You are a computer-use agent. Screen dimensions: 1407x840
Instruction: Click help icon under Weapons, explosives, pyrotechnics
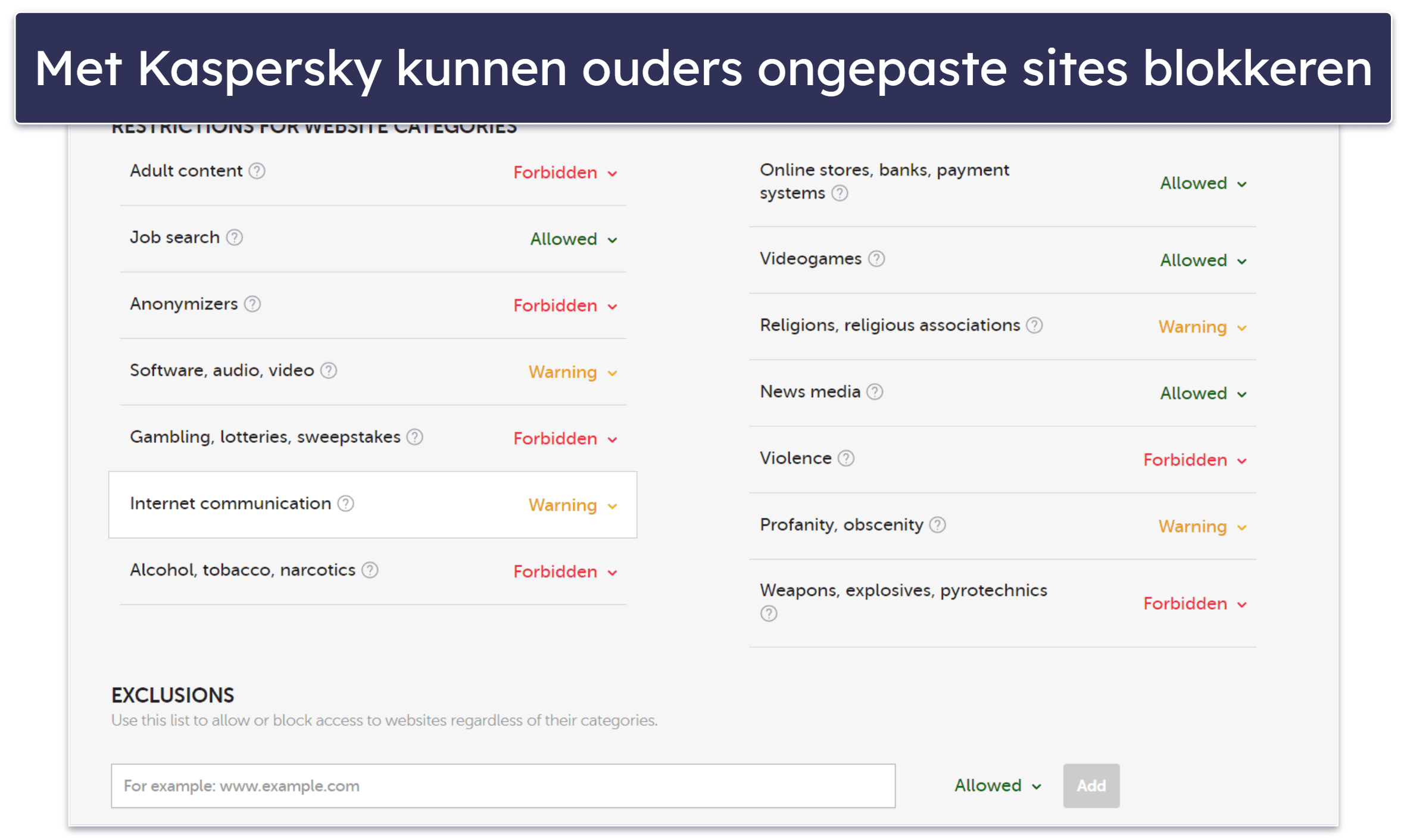pos(769,614)
